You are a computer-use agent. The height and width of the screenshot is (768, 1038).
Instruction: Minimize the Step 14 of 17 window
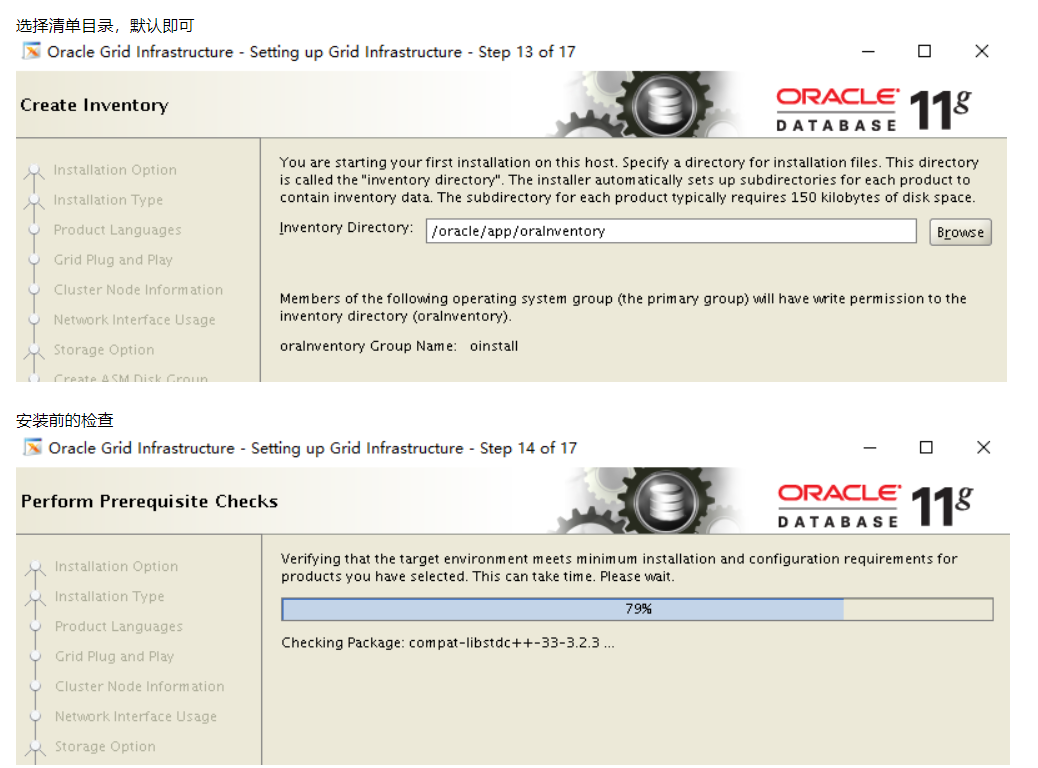870,448
